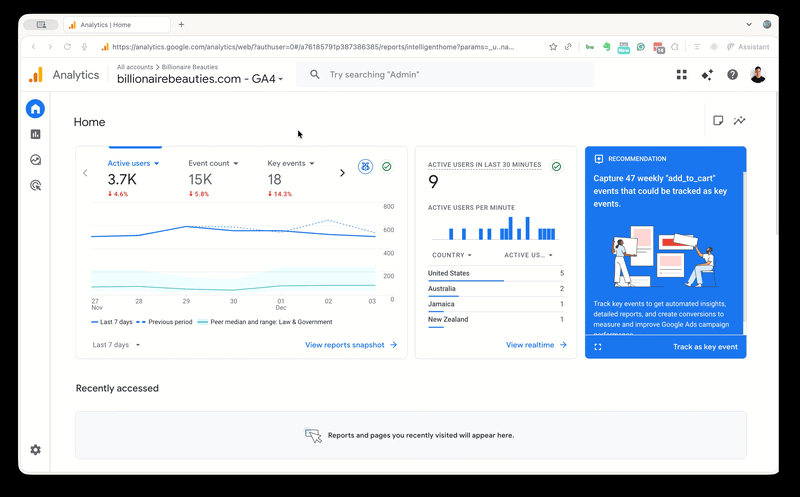Click the notes icon beside Insights
This screenshot has height=497, width=800.
tap(717, 121)
